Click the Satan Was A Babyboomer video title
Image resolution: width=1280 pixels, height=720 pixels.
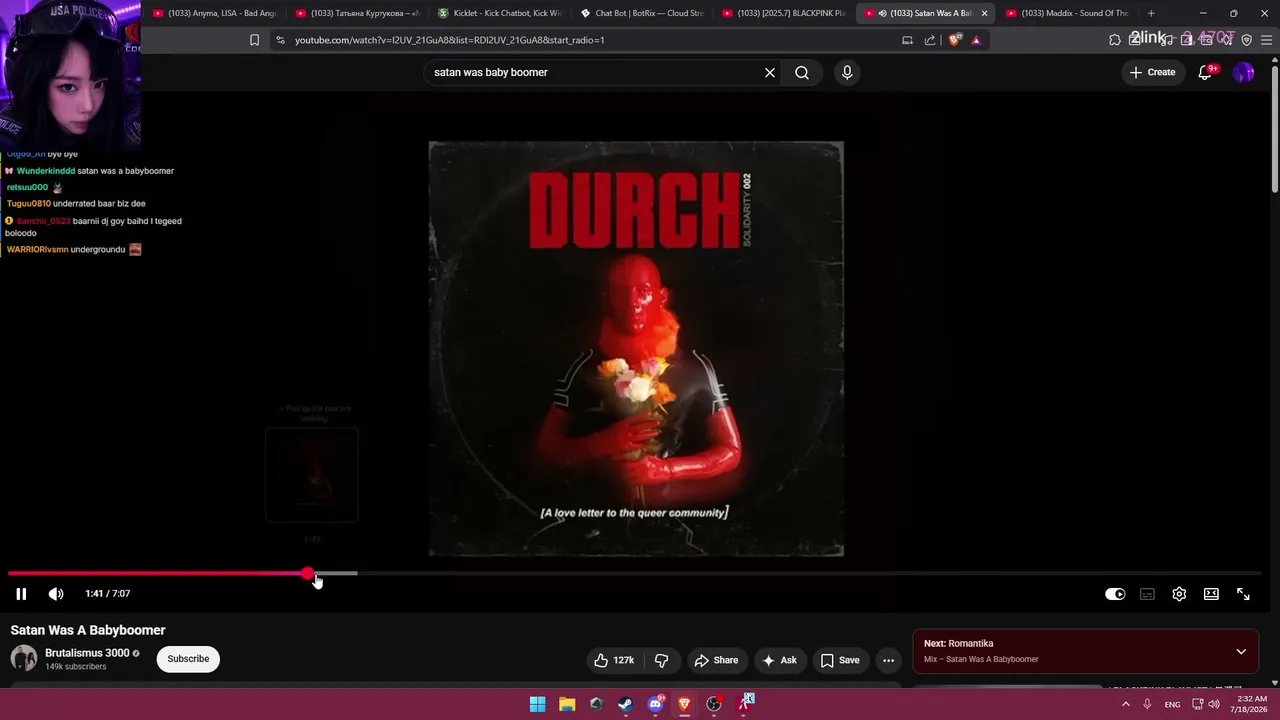pos(88,630)
